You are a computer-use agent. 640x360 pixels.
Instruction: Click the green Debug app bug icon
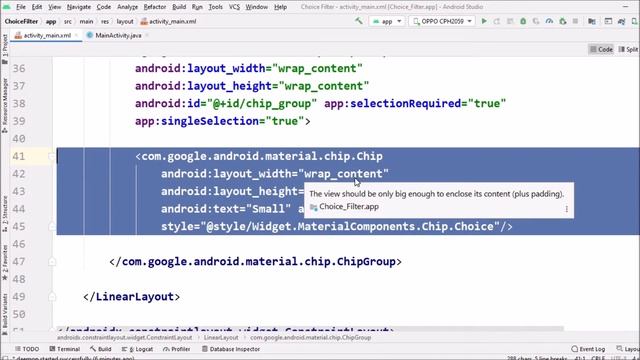[x=523, y=21]
